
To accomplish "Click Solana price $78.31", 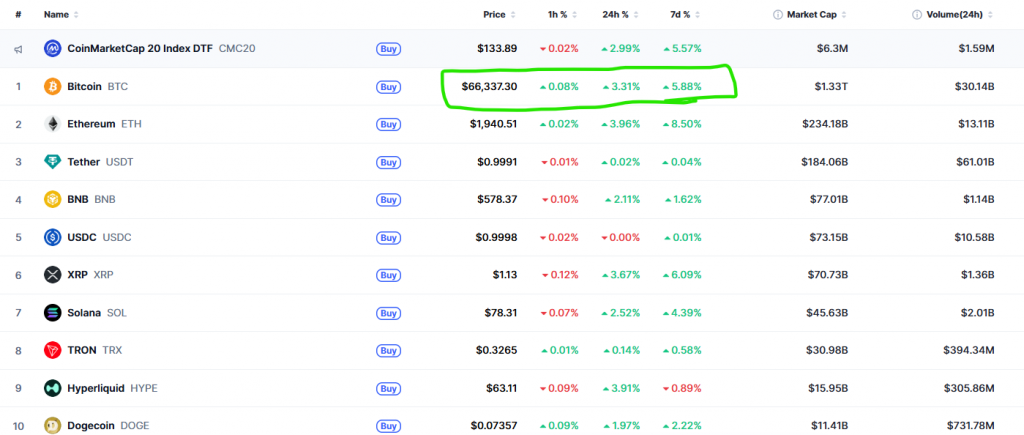I will 502,313.
